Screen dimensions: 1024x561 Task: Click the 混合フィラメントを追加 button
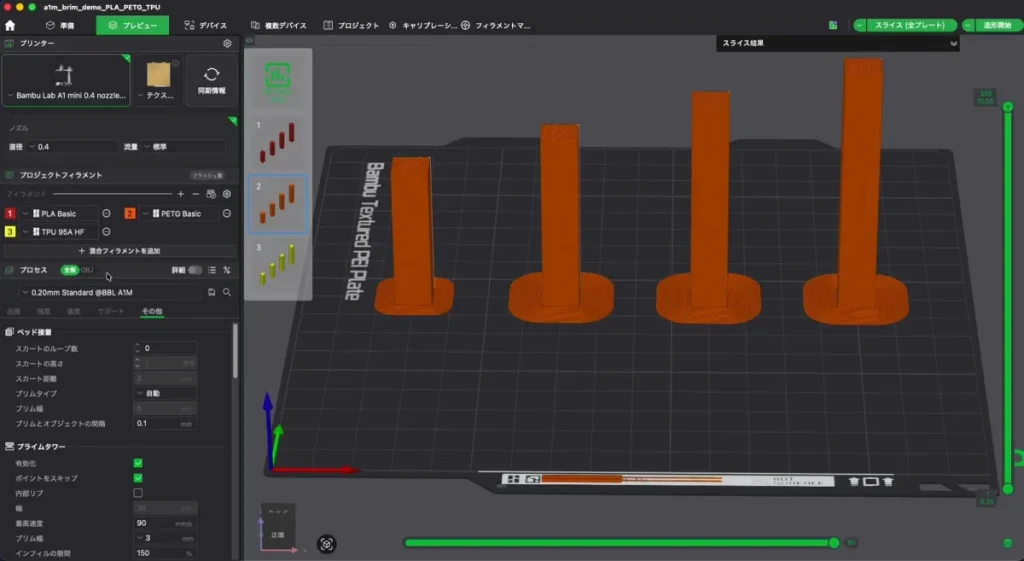[x=120, y=251]
